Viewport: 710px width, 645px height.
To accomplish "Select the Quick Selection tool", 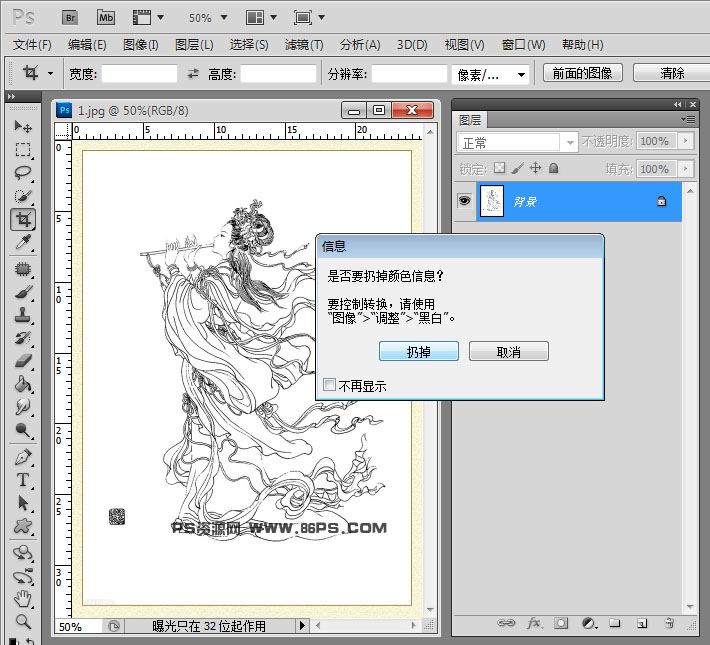I will 23,196.
